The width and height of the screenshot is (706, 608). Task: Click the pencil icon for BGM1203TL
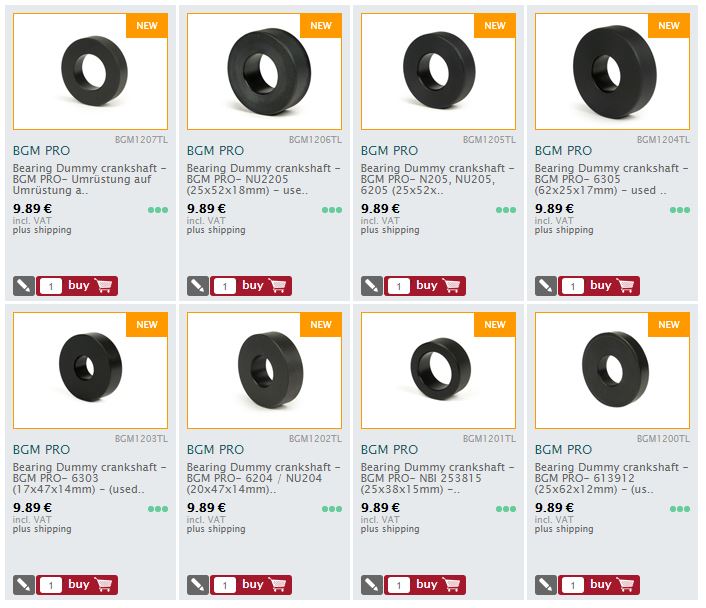click(x=24, y=585)
